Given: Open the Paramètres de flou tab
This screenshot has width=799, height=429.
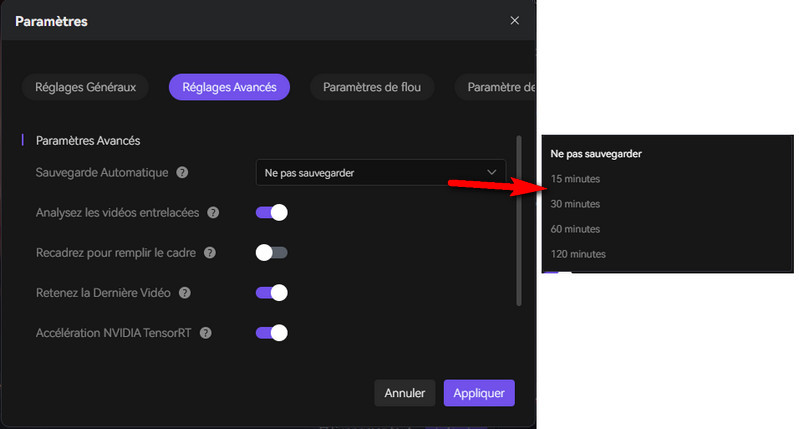Looking at the screenshot, I should coord(372,87).
